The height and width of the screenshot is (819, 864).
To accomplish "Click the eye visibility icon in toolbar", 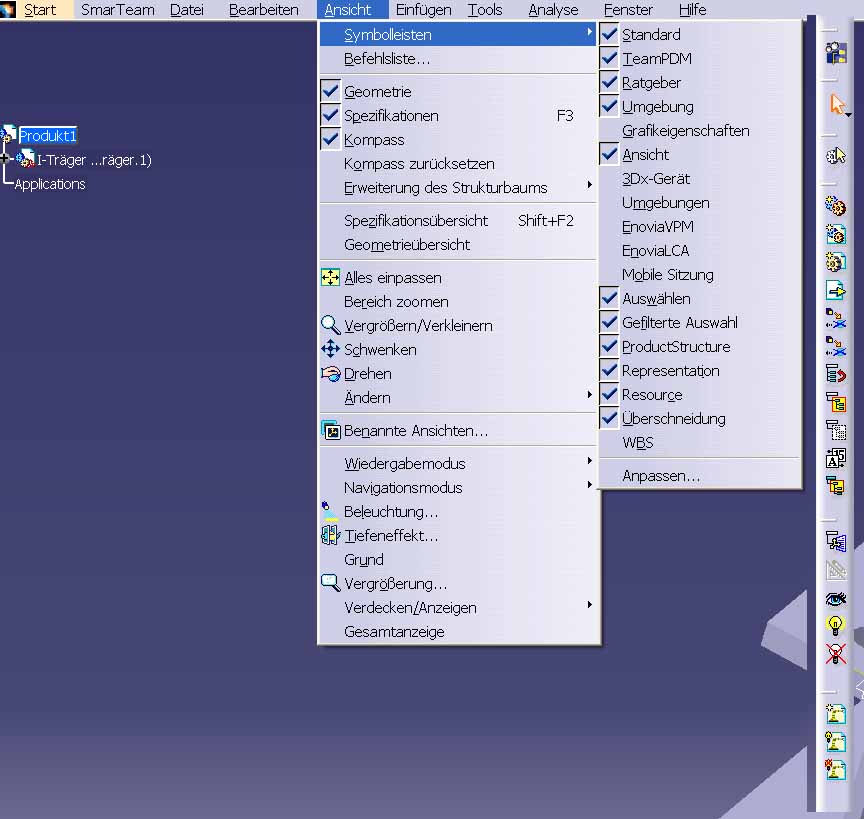I will point(836,599).
